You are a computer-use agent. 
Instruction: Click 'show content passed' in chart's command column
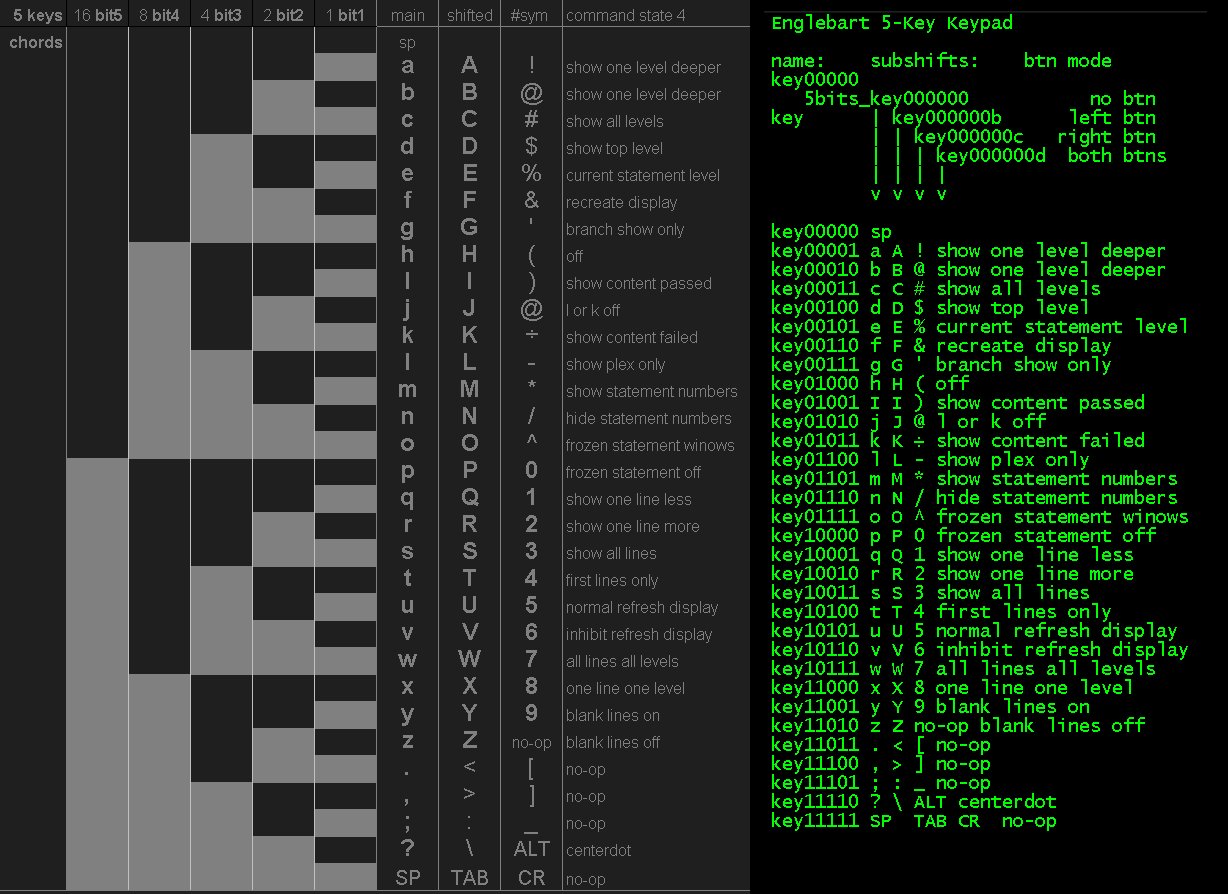(x=638, y=283)
